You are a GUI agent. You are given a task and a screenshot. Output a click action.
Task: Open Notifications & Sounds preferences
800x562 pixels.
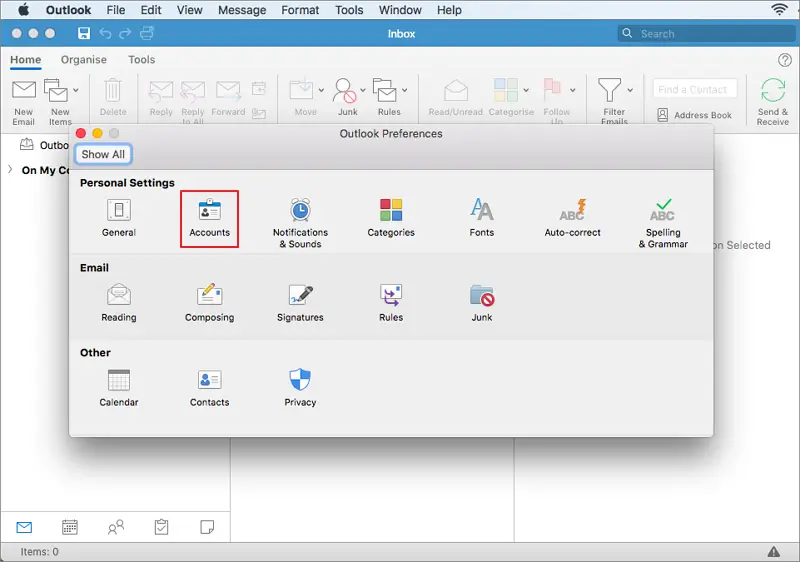tap(300, 223)
